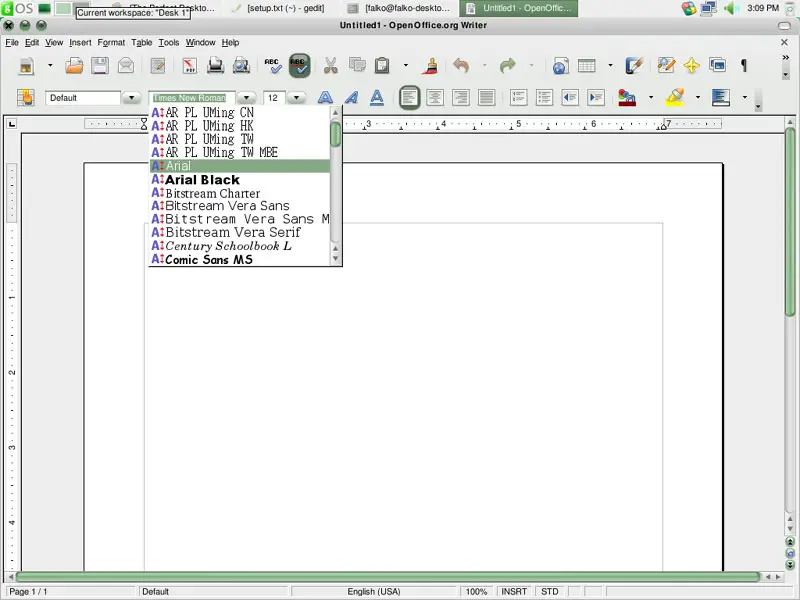Show Draw Functions icon

[x=634, y=66]
